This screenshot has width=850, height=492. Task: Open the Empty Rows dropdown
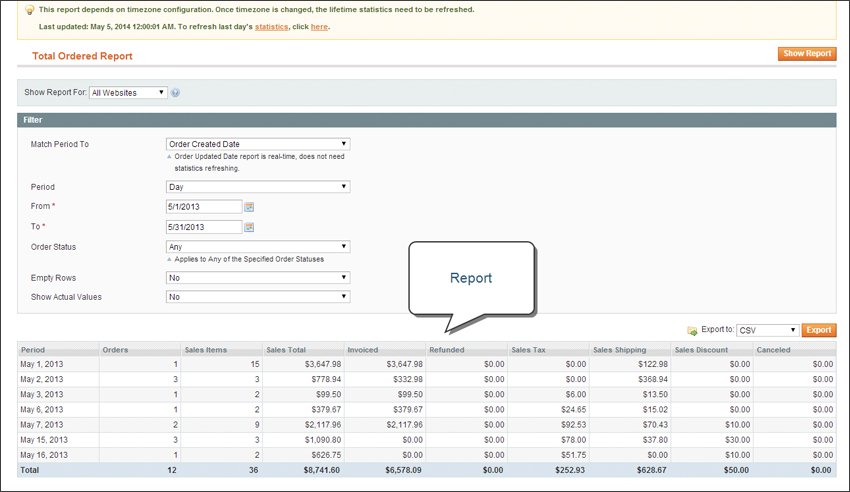click(258, 277)
